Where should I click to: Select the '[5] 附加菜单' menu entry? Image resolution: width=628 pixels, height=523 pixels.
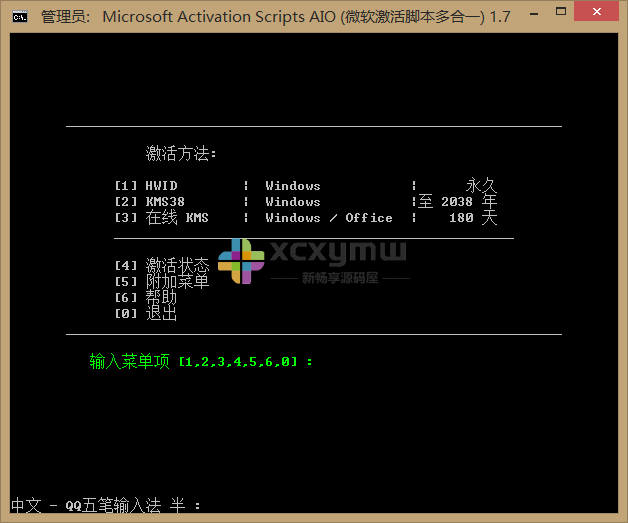click(162, 281)
